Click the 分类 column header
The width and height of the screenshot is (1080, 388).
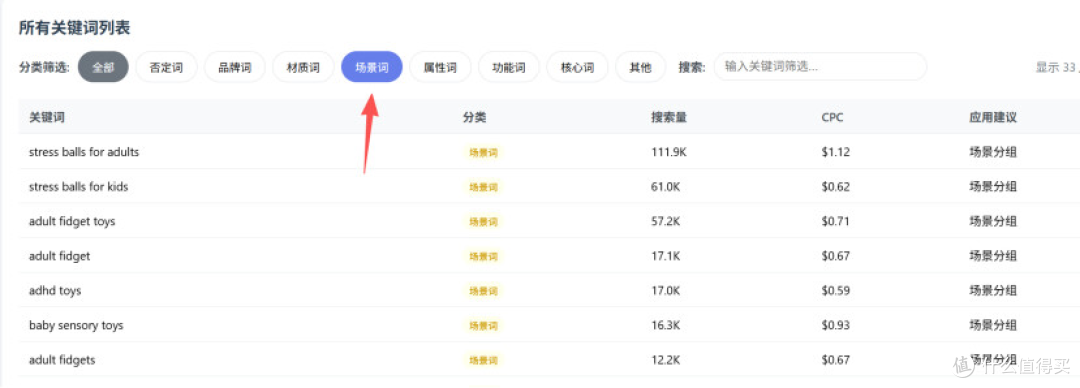pyautogui.click(x=475, y=117)
